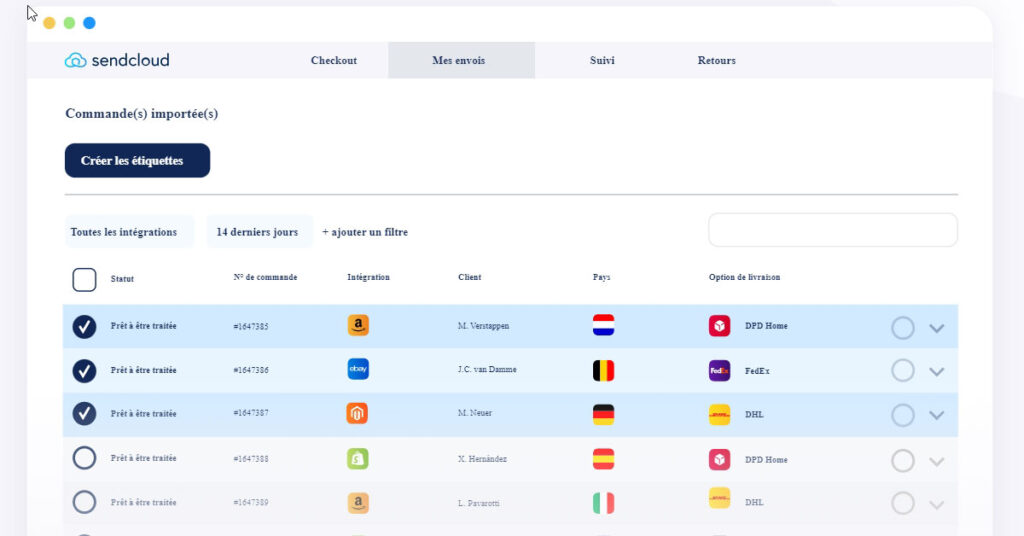Click Spain flag for X. Hernández
1024x536 pixels.
click(603, 459)
